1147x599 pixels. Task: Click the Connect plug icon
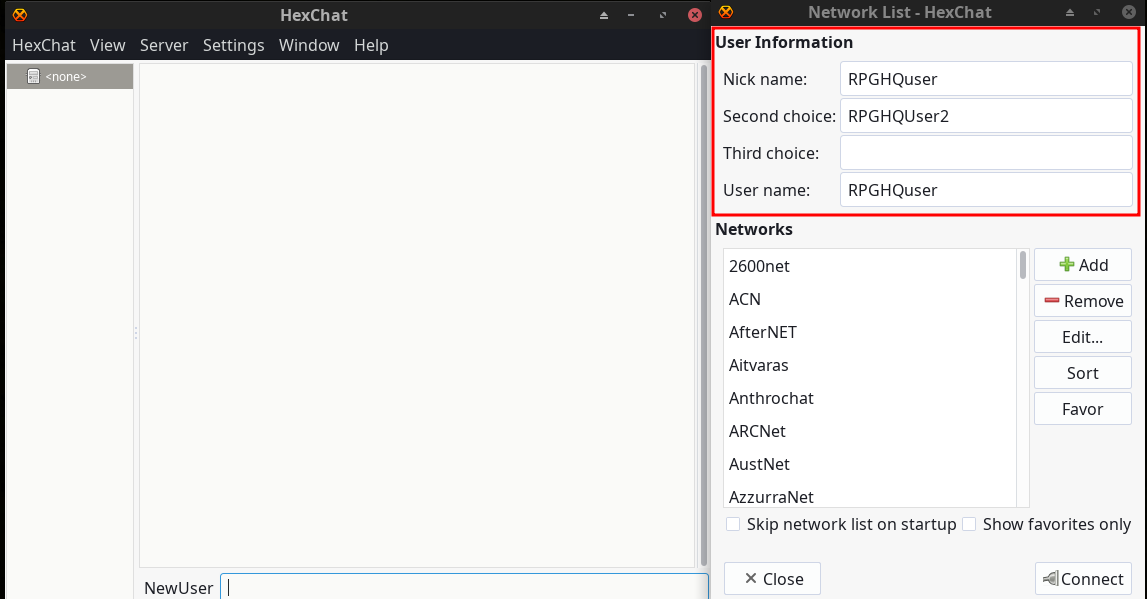[1050, 579]
